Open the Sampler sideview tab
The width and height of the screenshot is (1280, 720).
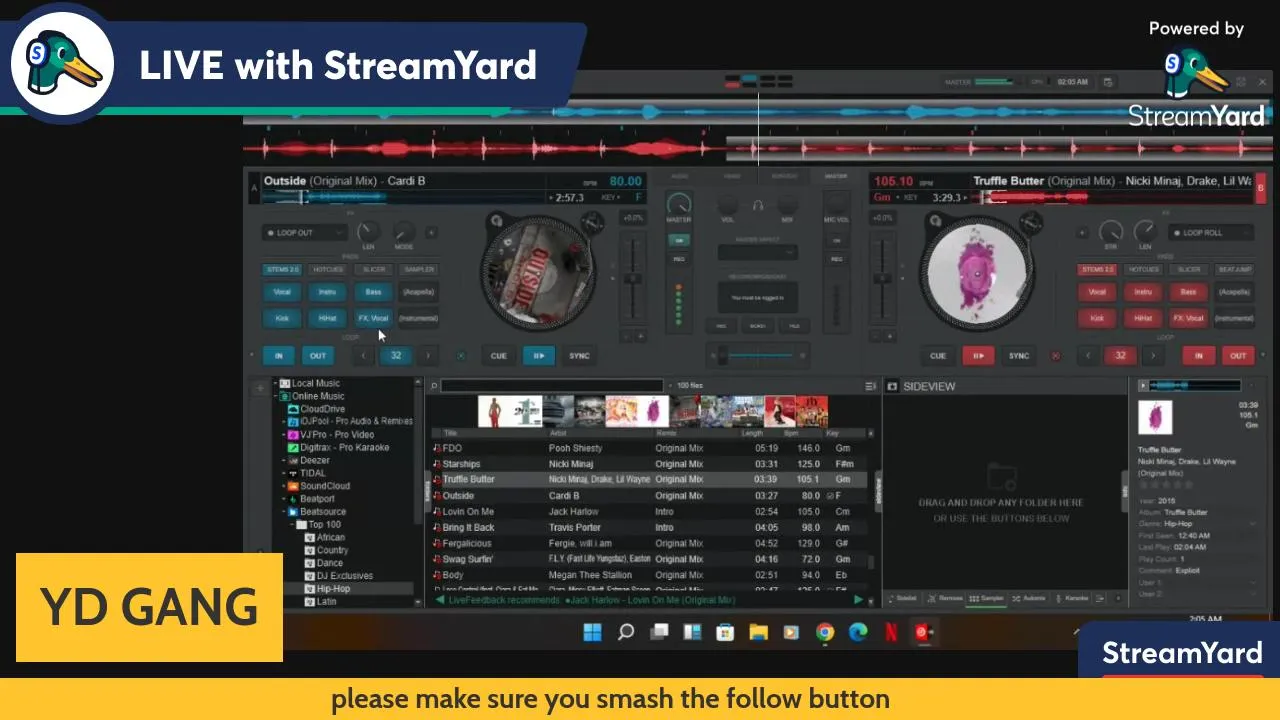point(987,598)
